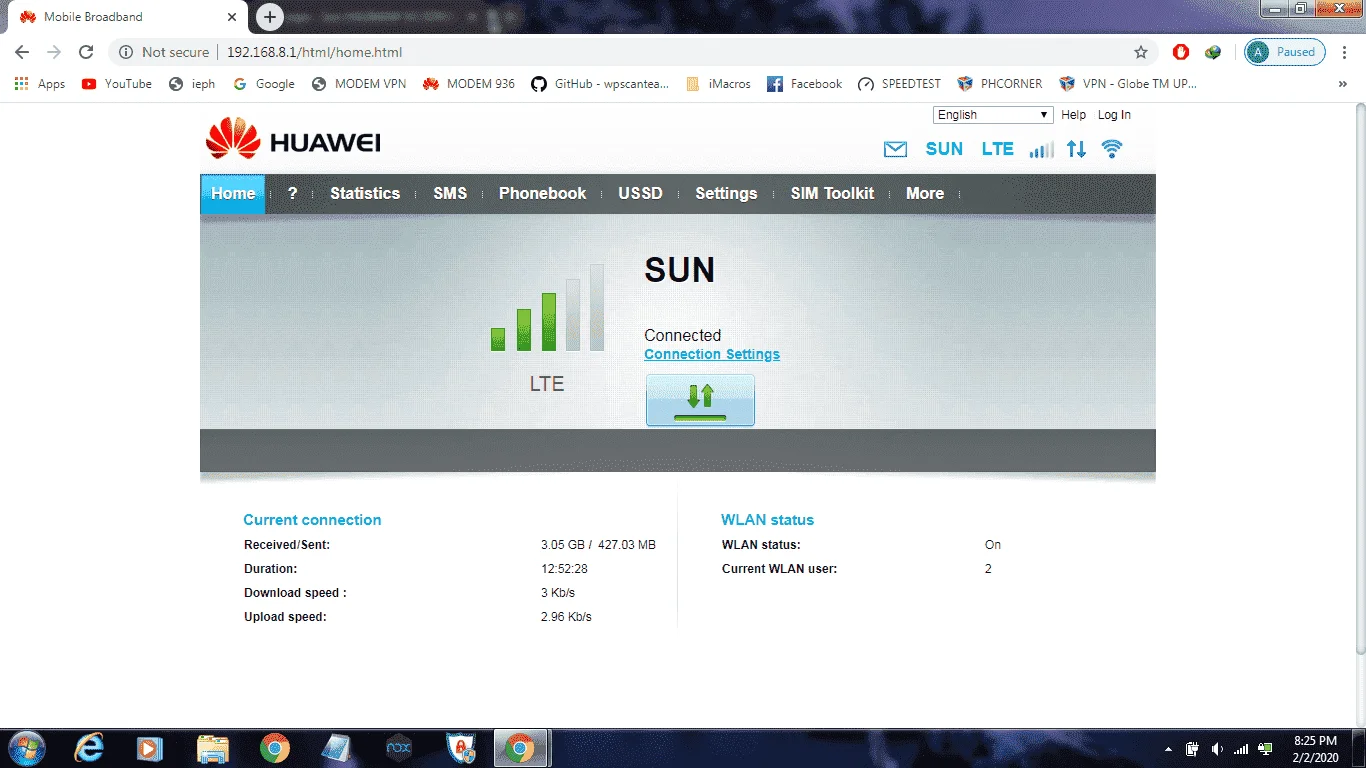Click the Help link

[x=1074, y=115]
